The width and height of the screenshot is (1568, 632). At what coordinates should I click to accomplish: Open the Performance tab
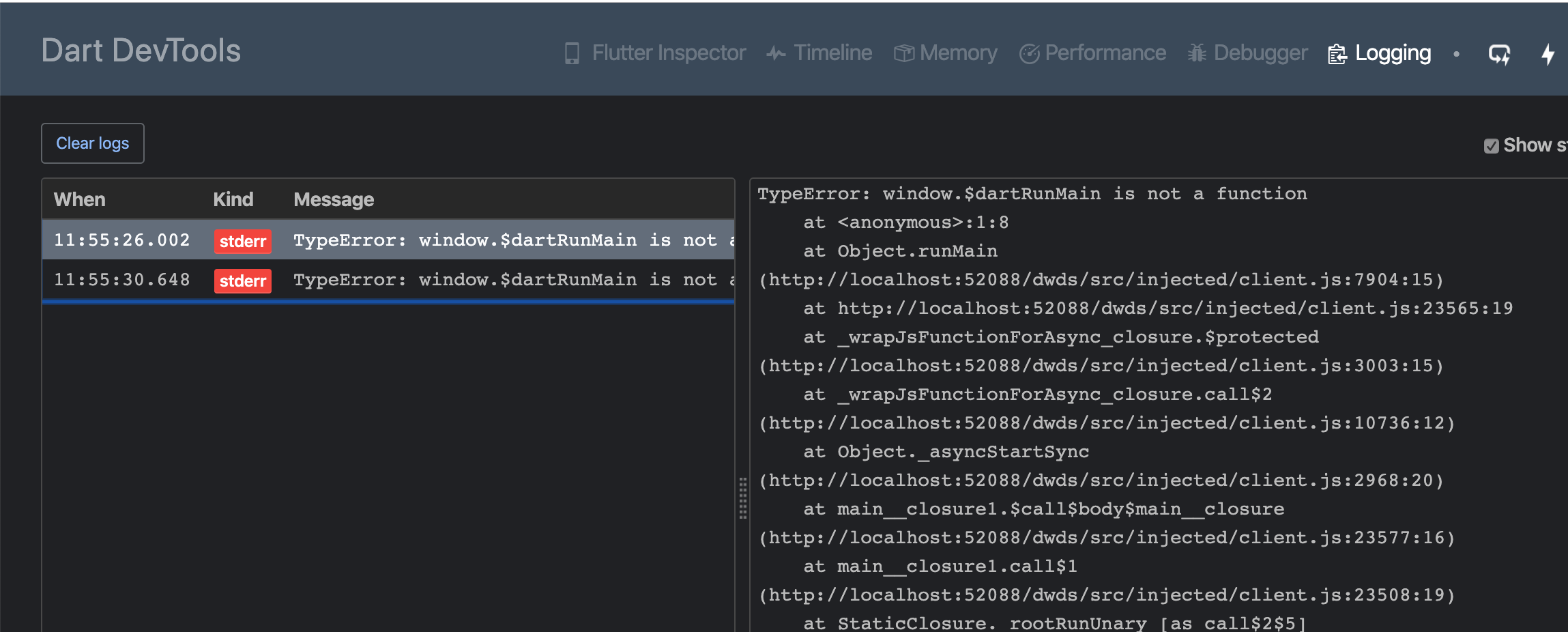[1092, 53]
